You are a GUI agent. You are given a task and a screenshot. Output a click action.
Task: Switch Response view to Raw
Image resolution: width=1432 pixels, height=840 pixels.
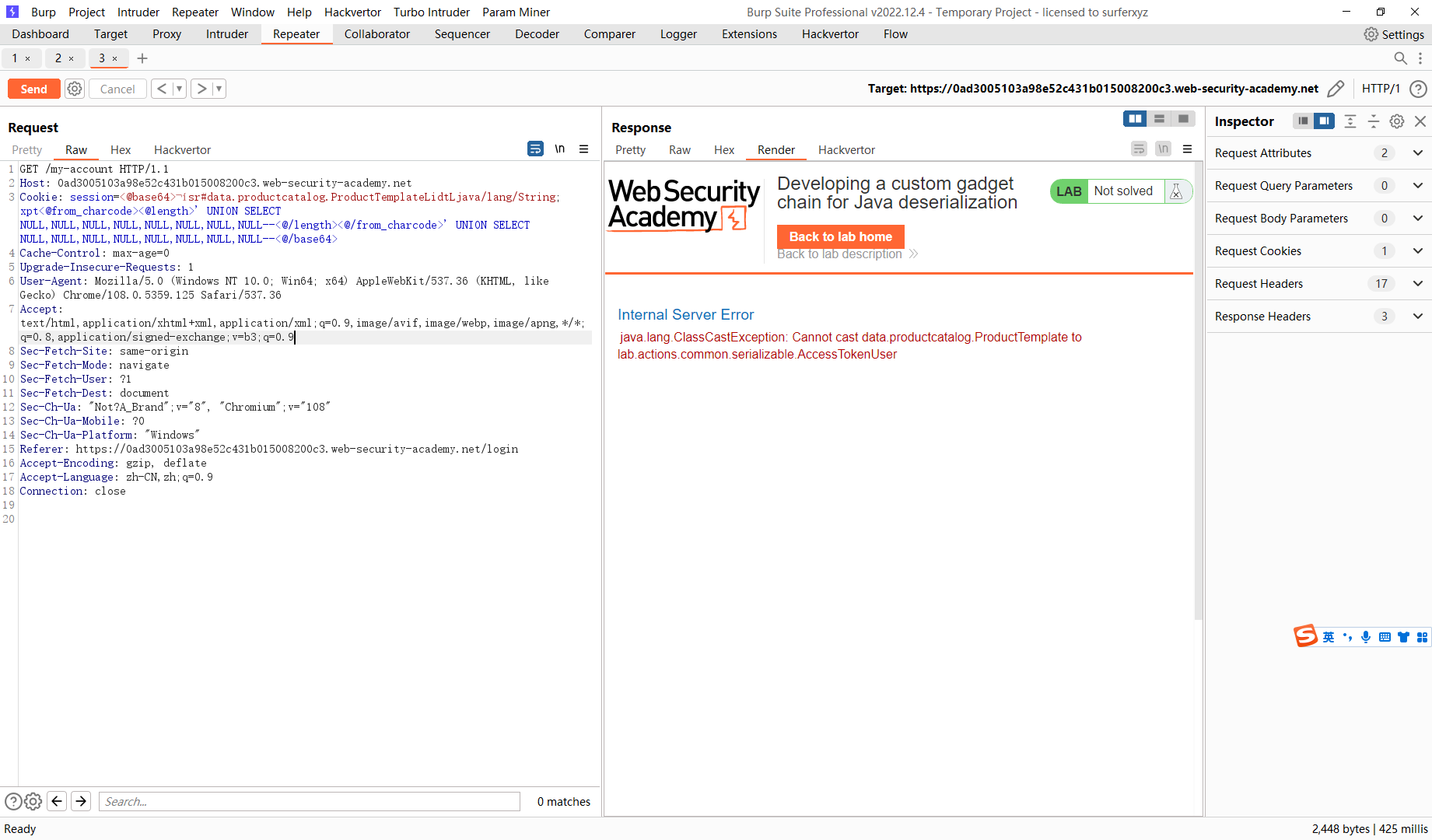(680, 150)
